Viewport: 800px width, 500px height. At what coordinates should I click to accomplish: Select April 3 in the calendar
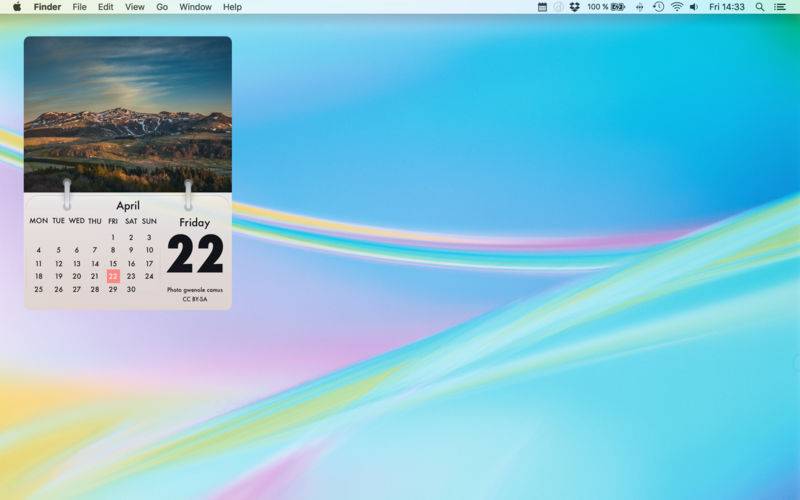click(x=149, y=237)
